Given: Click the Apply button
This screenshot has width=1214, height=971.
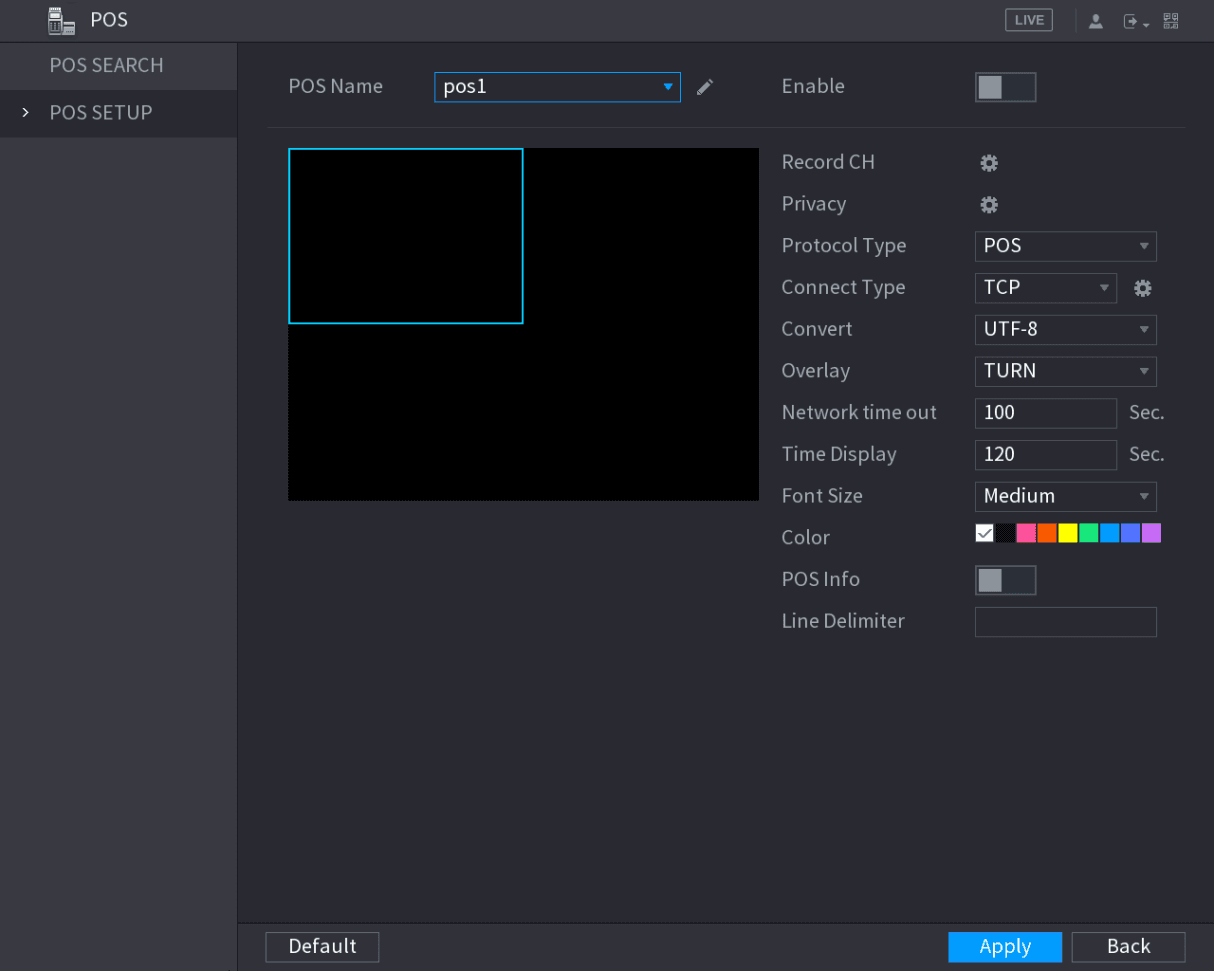Looking at the screenshot, I should pyautogui.click(x=1005, y=946).
